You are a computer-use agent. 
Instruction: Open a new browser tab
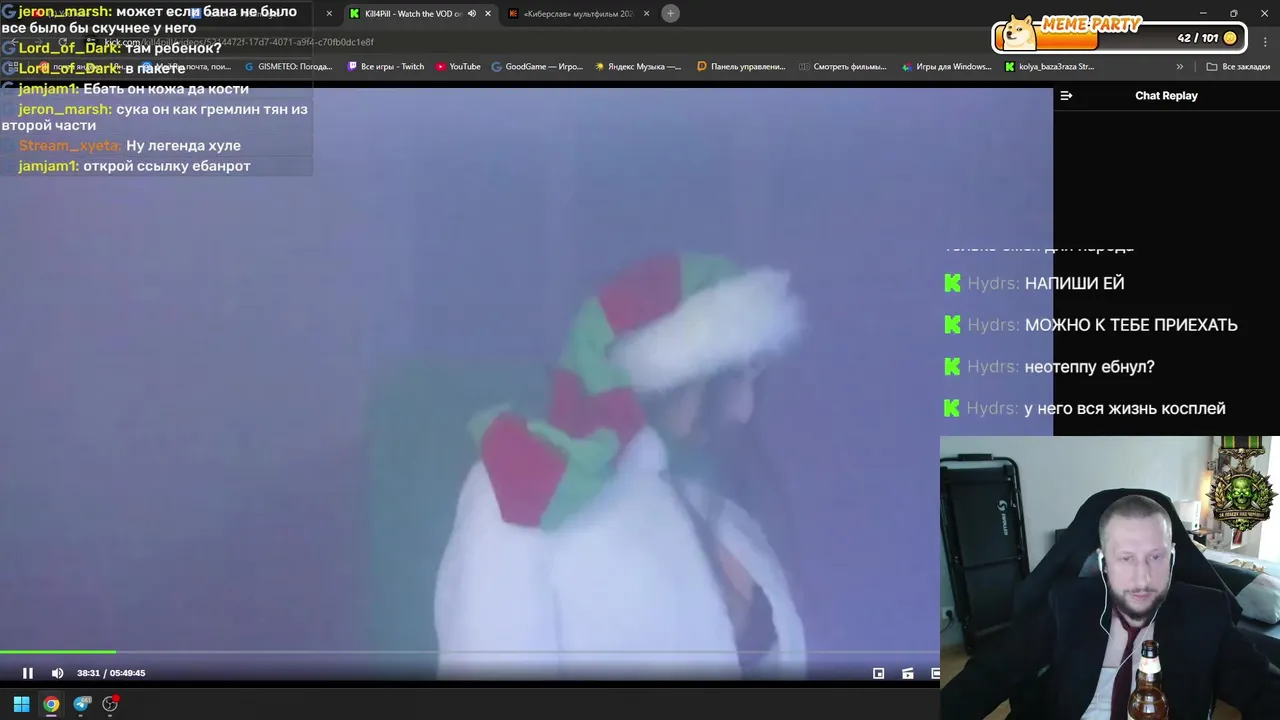coord(670,13)
